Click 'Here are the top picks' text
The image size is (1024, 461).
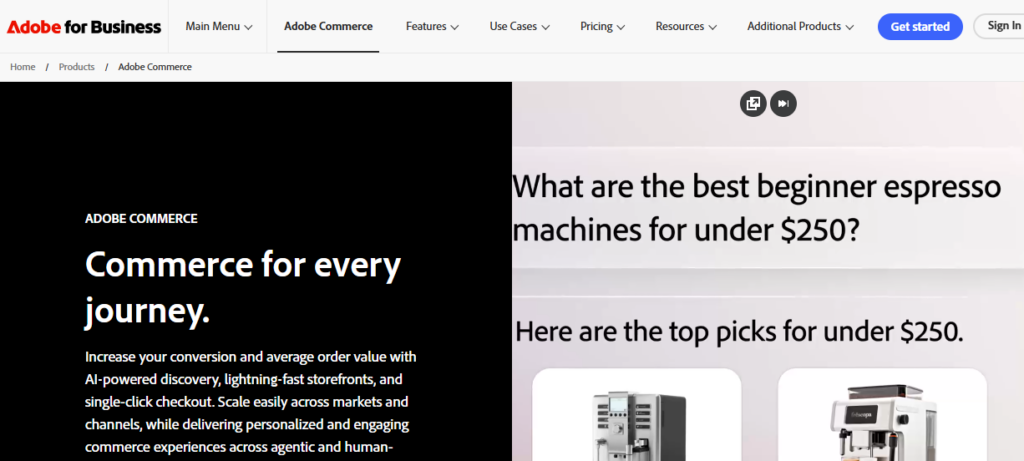click(x=739, y=332)
